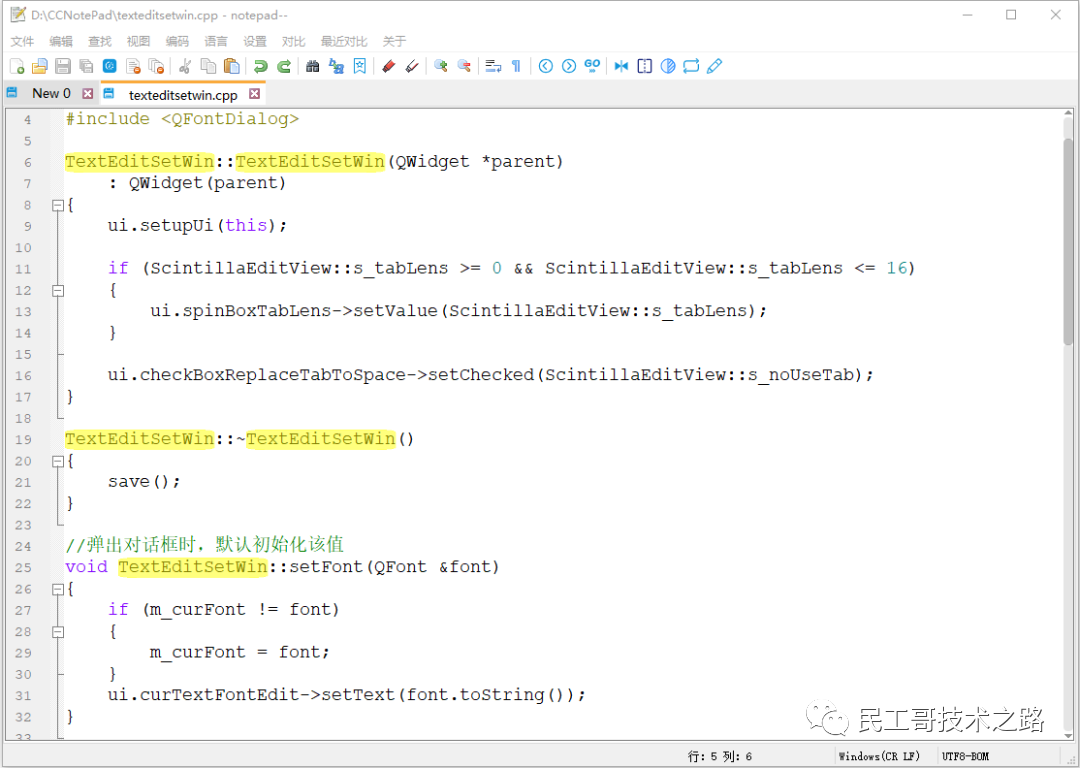Image resolution: width=1080 pixels, height=768 pixels.
Task: Click the Save file floppy icon
Action: 63,66
